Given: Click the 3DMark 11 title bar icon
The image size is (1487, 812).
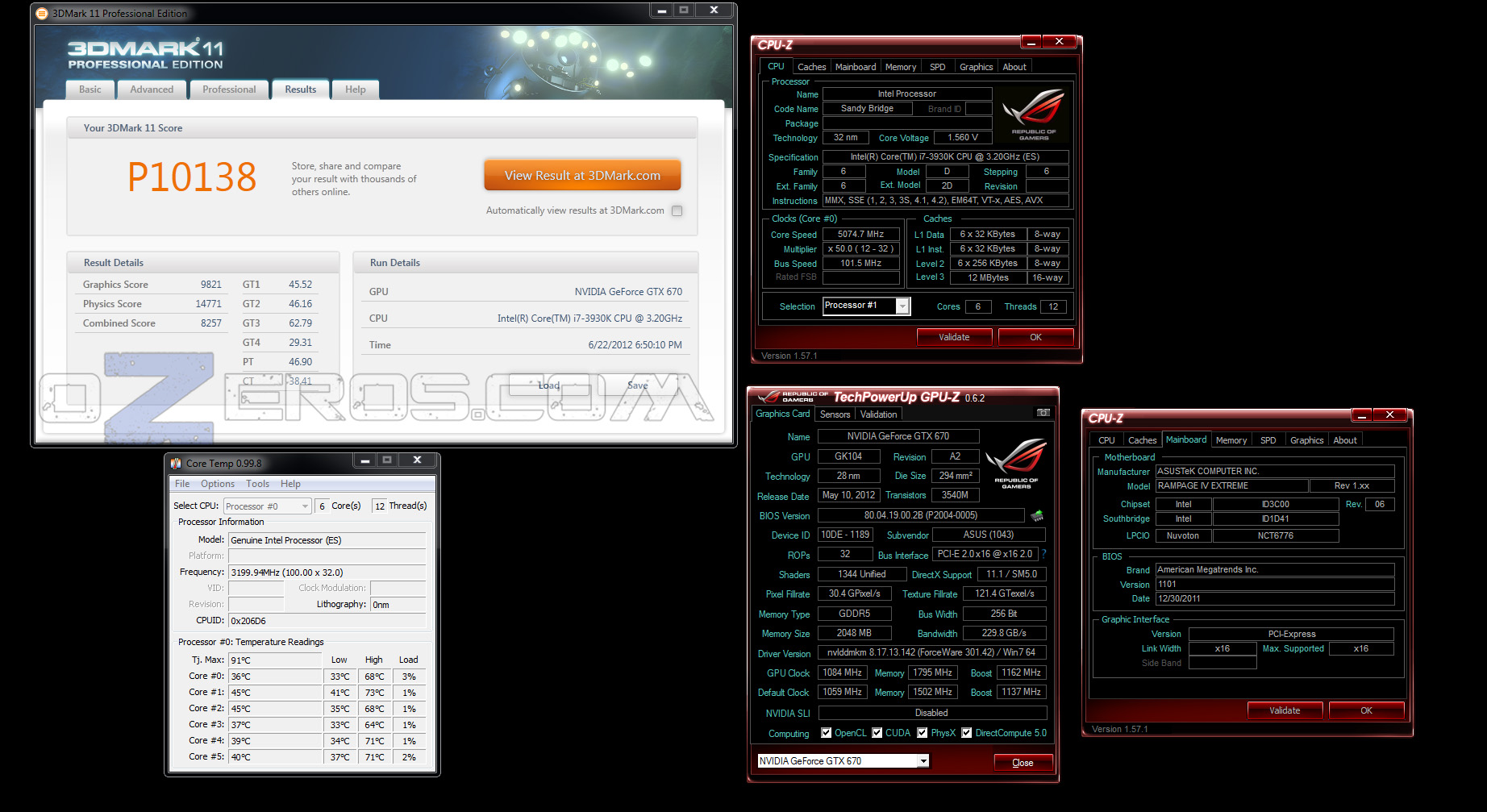Looking at the screenshot, I should click(x=42, y=13).
